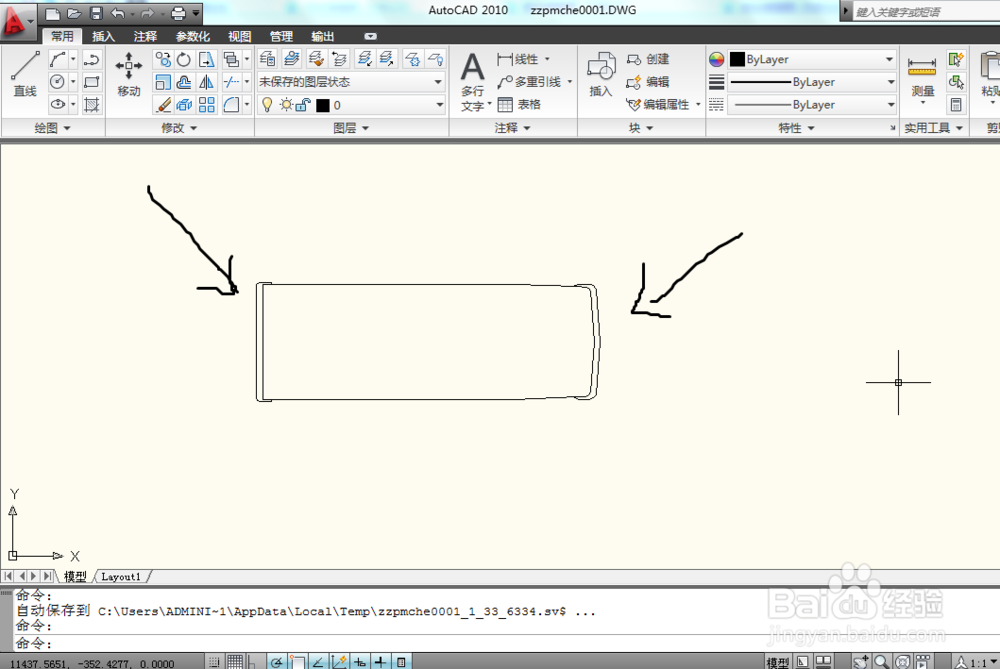Click the 测量 measure tool
Viewport: 1000px width, 669px height.
pyautogui.click(x=922, y=77)
